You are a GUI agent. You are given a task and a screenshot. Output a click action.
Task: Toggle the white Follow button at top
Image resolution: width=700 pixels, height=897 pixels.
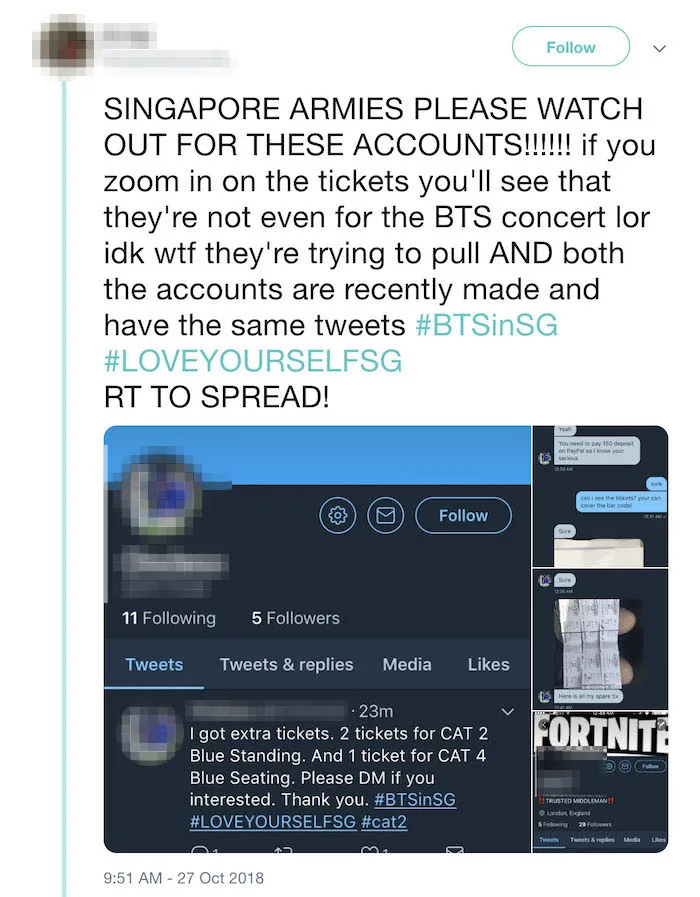pos(571,47)
